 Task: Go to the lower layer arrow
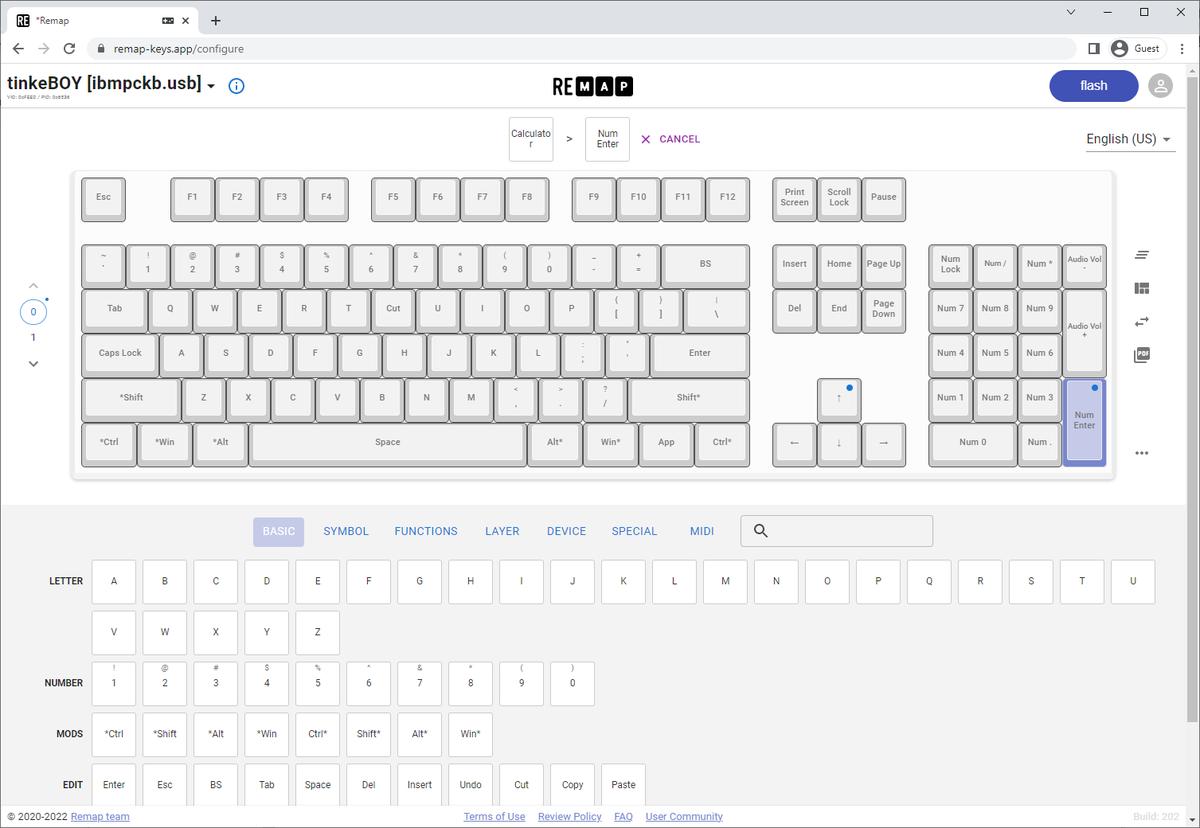click(x=33, y=364)
